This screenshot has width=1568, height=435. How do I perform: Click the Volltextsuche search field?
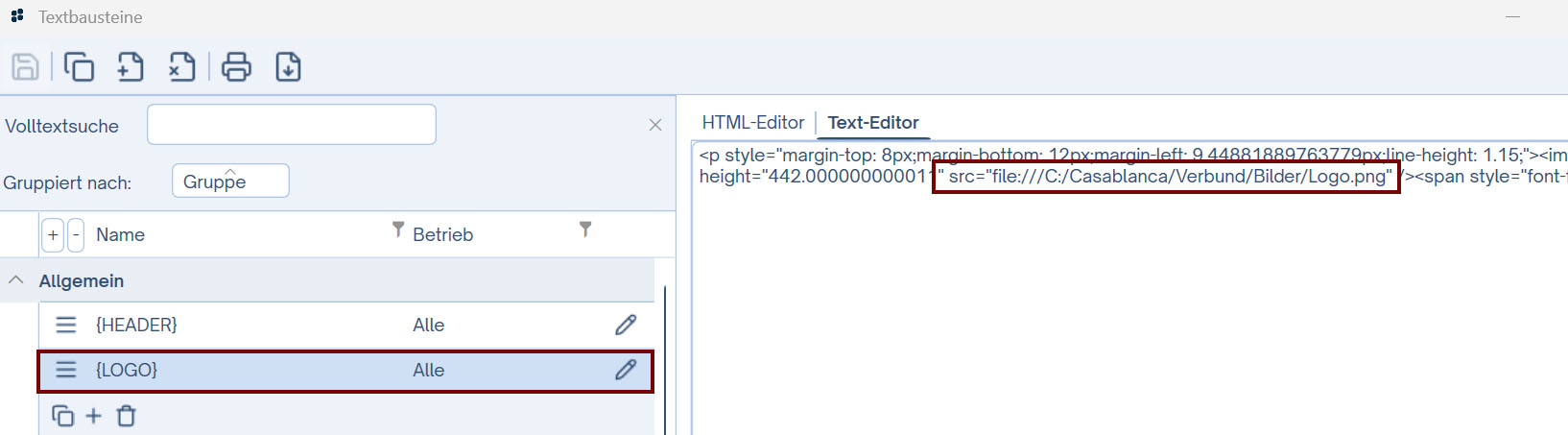pos(291,125)
